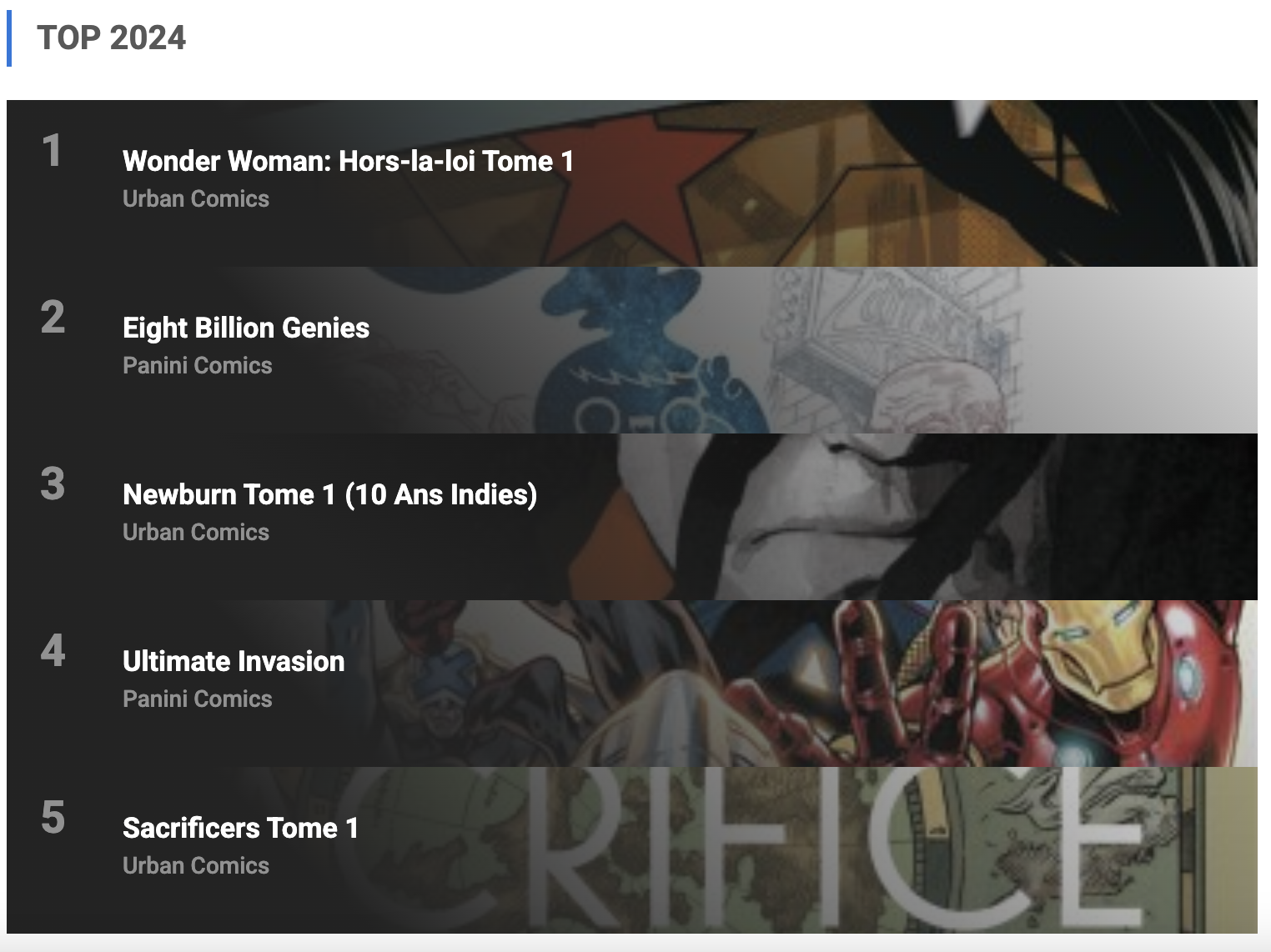
Task: Open Eight Billion Genies title
Action: [x=246, y=328]
